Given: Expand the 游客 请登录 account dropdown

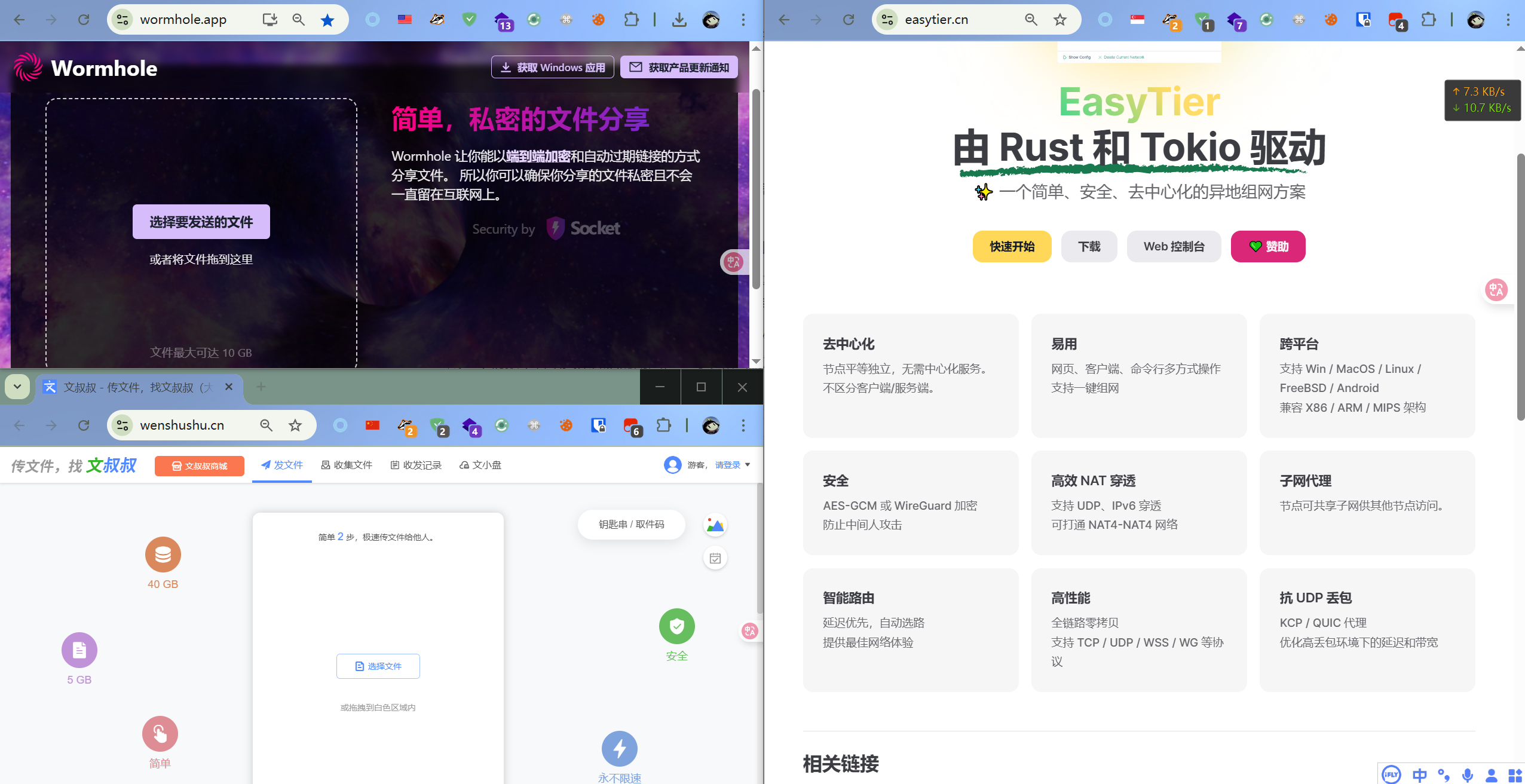Looking at the screenshot, I should (748, 465).
